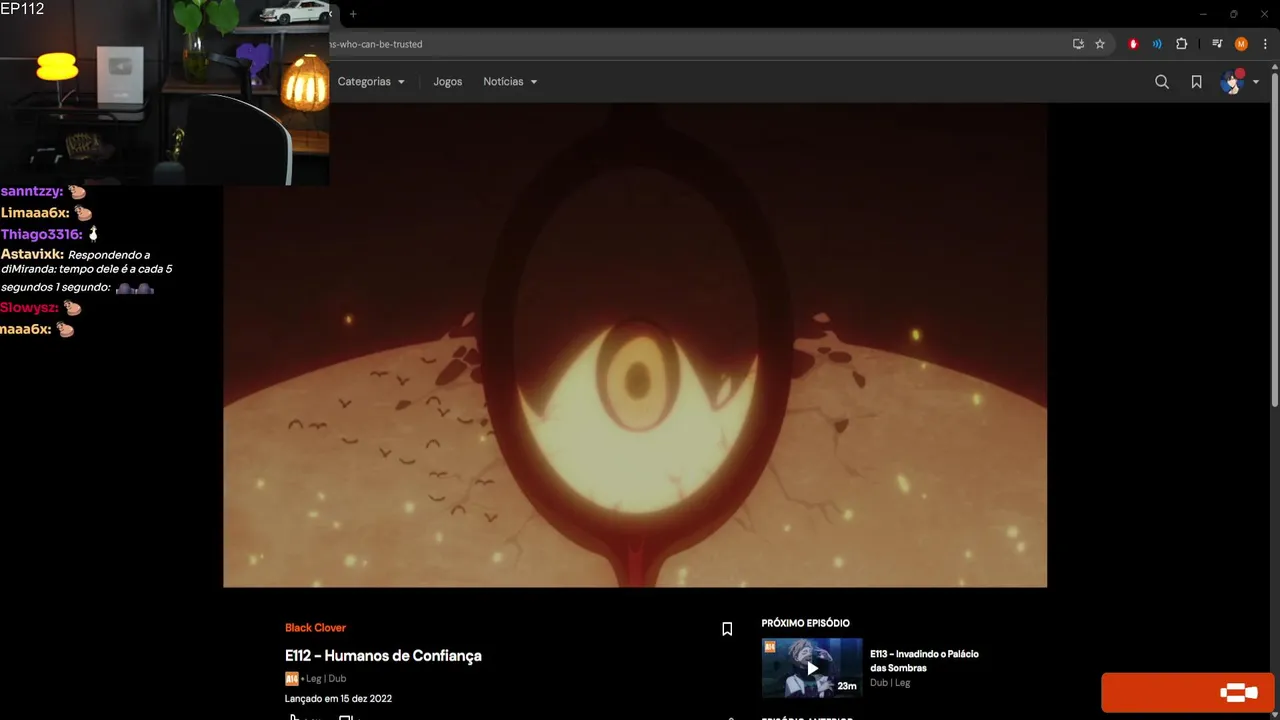This screenshot has width=1280, height=720.
Task: Click the video player area
Action: pos(635,345)
